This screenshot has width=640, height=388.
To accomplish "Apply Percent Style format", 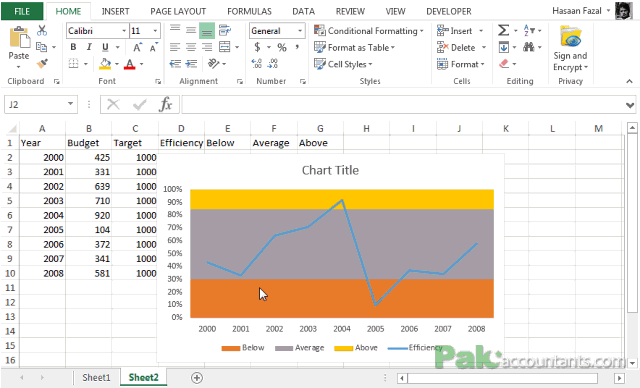I will point(282,47).
